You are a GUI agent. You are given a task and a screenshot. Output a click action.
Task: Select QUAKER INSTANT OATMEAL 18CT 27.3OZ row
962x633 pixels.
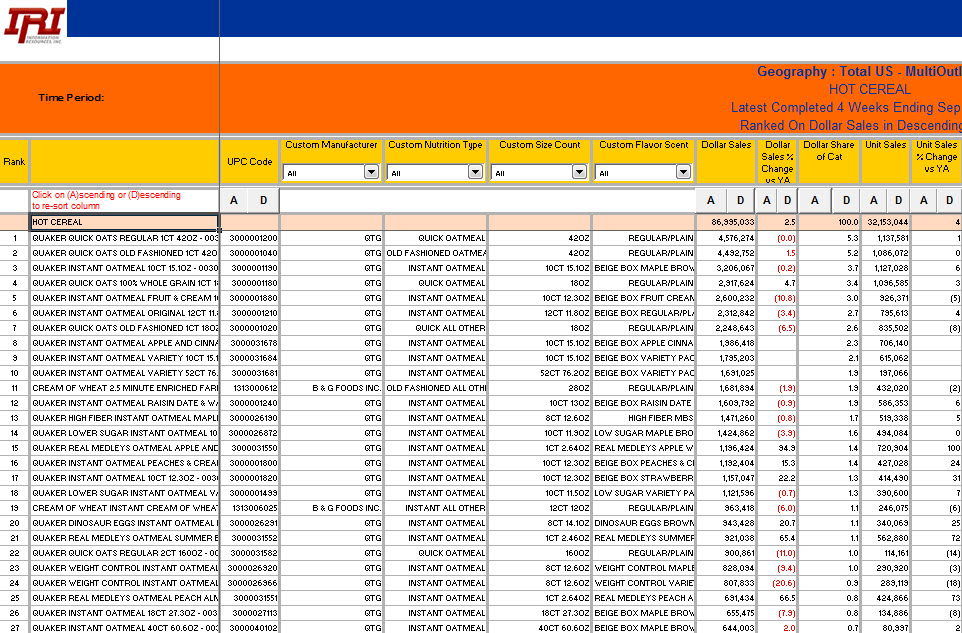125,613
